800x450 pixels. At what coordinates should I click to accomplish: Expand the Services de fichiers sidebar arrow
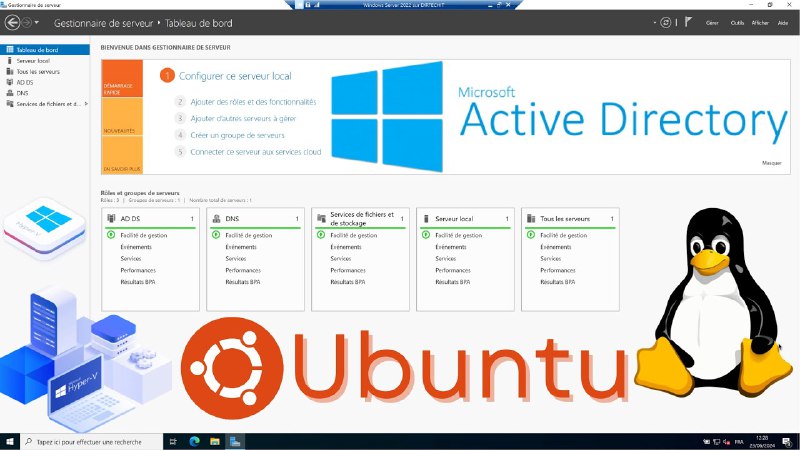pyautogui.click(x=86, y=104)
